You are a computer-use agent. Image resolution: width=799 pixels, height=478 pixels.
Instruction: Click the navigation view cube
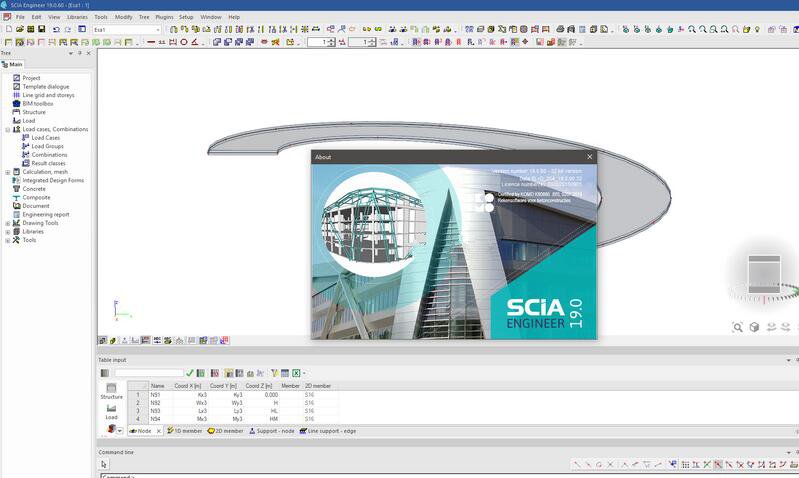[x=764, y=274]
